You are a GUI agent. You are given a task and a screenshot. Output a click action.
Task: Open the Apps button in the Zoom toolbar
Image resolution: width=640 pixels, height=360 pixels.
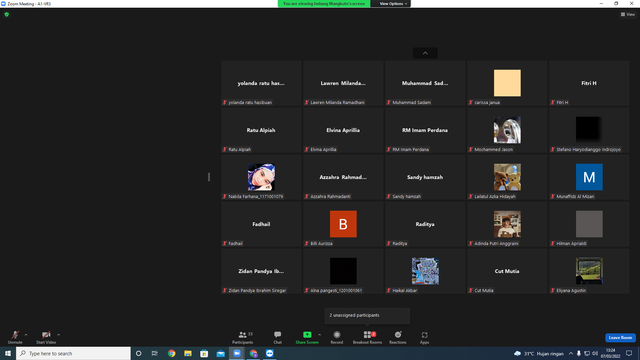pos(424,337)
